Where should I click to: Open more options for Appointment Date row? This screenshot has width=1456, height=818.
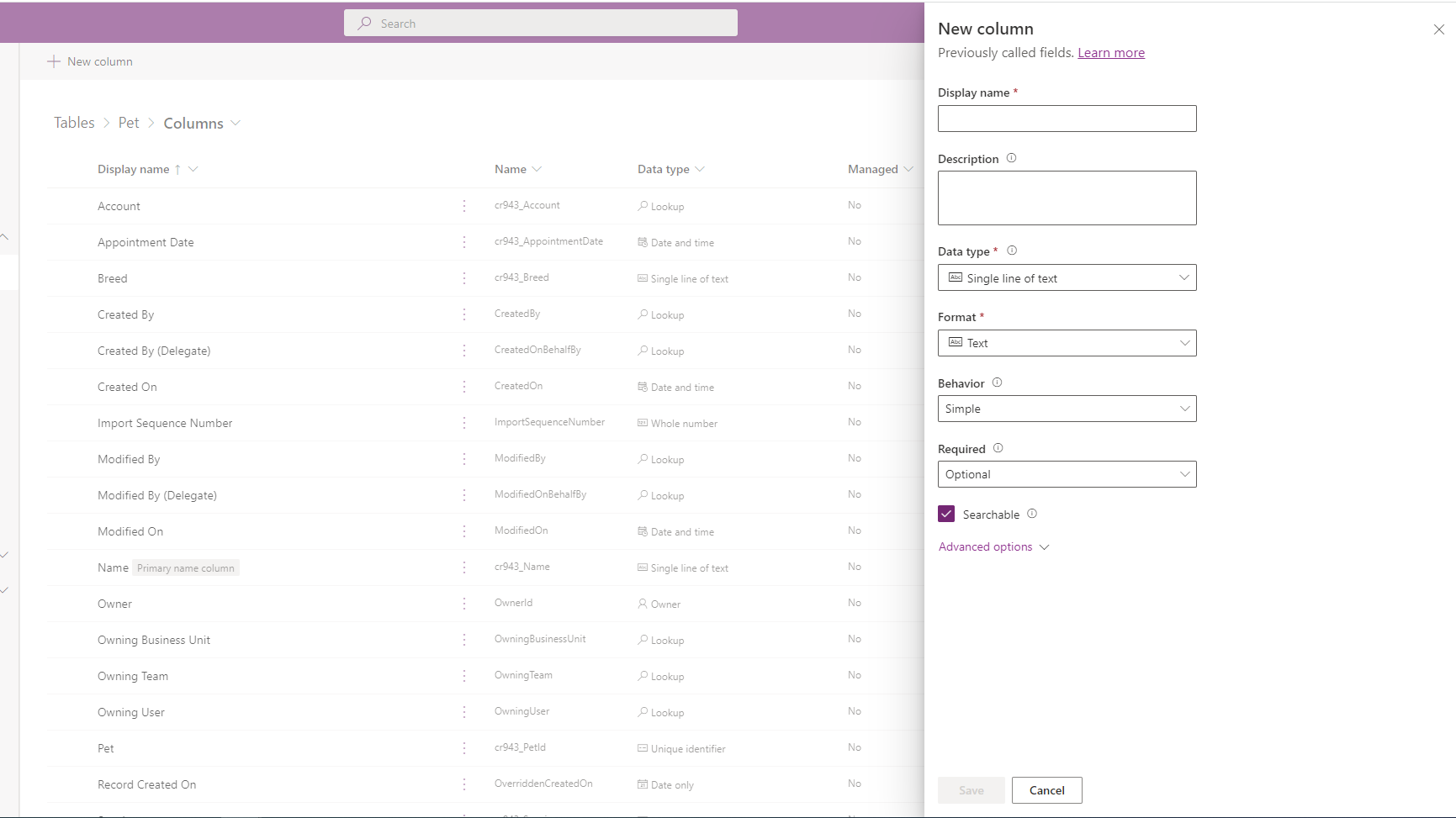click(464, 242)
